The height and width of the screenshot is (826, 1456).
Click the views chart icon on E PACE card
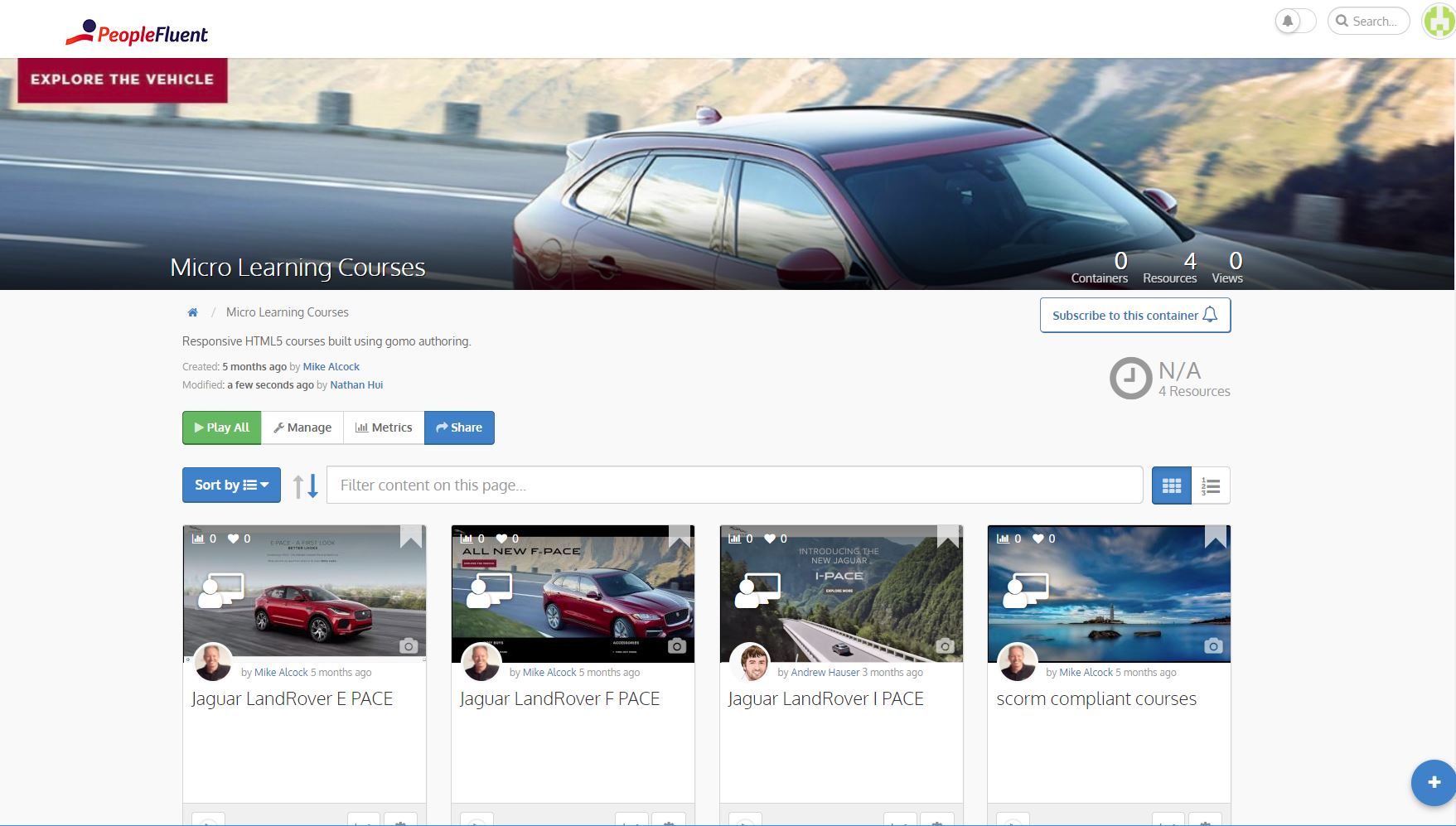click(x=198, y=539)
